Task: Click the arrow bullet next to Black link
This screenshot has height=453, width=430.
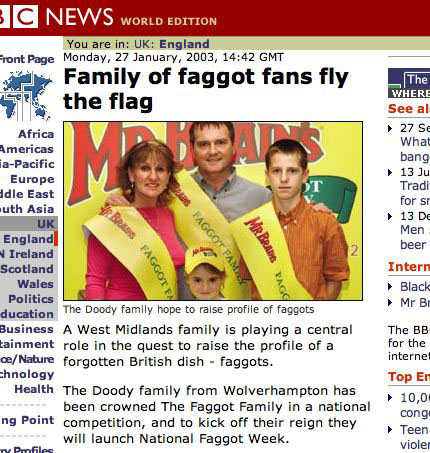Action: pyautogui.click(x=390, y=287)
